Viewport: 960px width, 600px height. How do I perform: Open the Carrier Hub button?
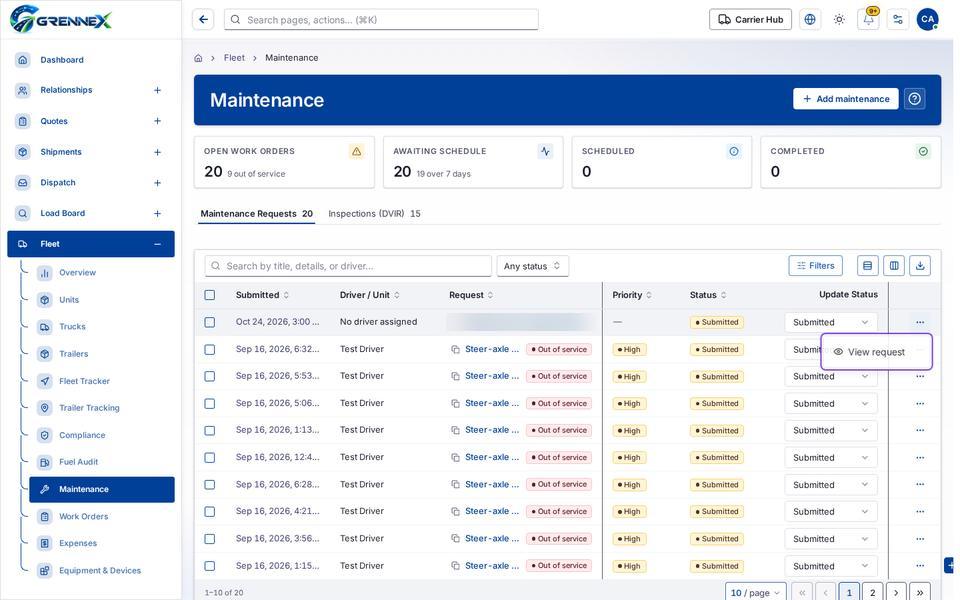click(x=750, y=20)
